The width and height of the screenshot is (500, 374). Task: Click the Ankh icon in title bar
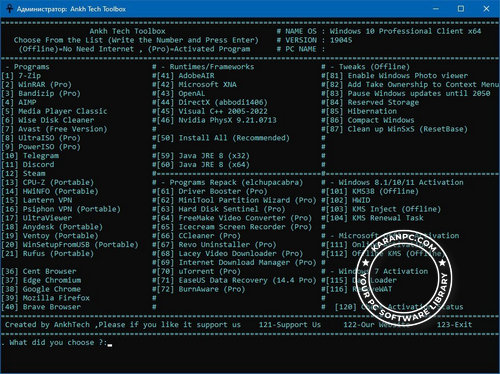coord(9,9)
